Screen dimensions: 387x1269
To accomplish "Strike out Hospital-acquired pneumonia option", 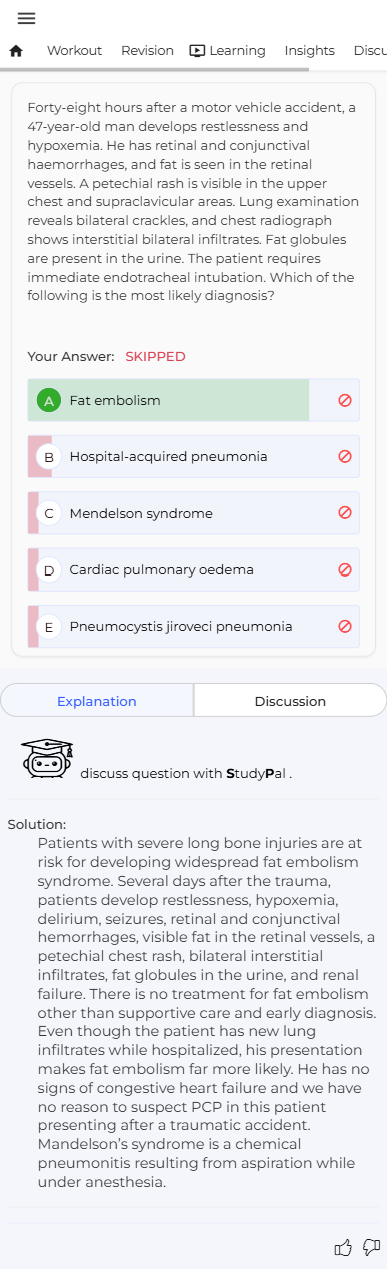I will click(x=345, y=456).
